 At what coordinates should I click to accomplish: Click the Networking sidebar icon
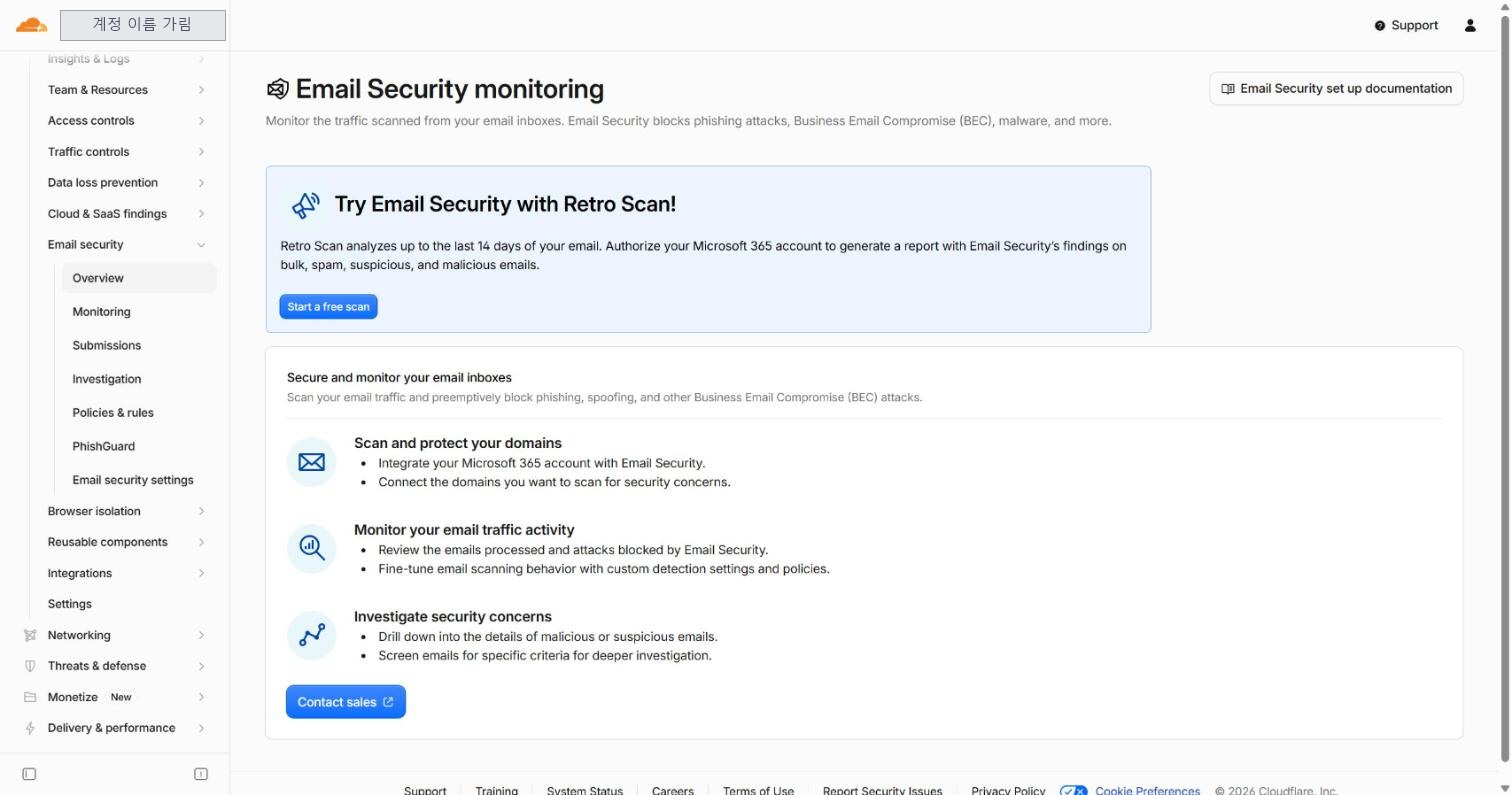click(x=29, y=635)
